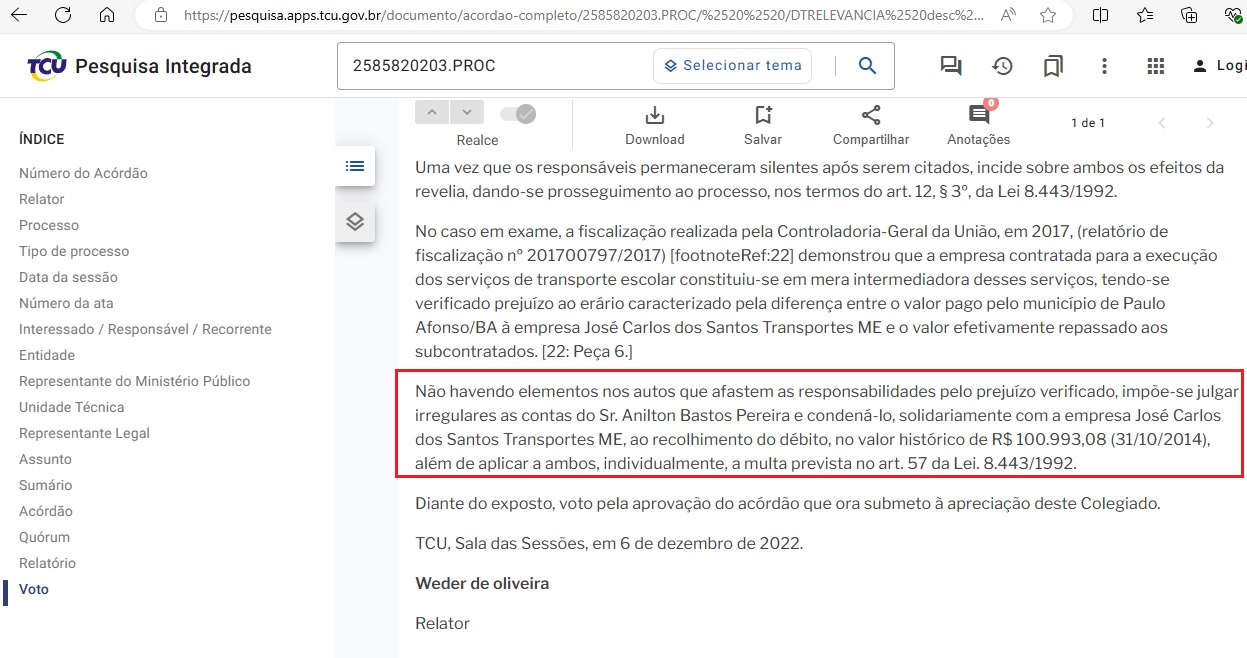This screenshot has height=658, width=1247.
Task: Open the search history icon
Action: click(1002, 66)
